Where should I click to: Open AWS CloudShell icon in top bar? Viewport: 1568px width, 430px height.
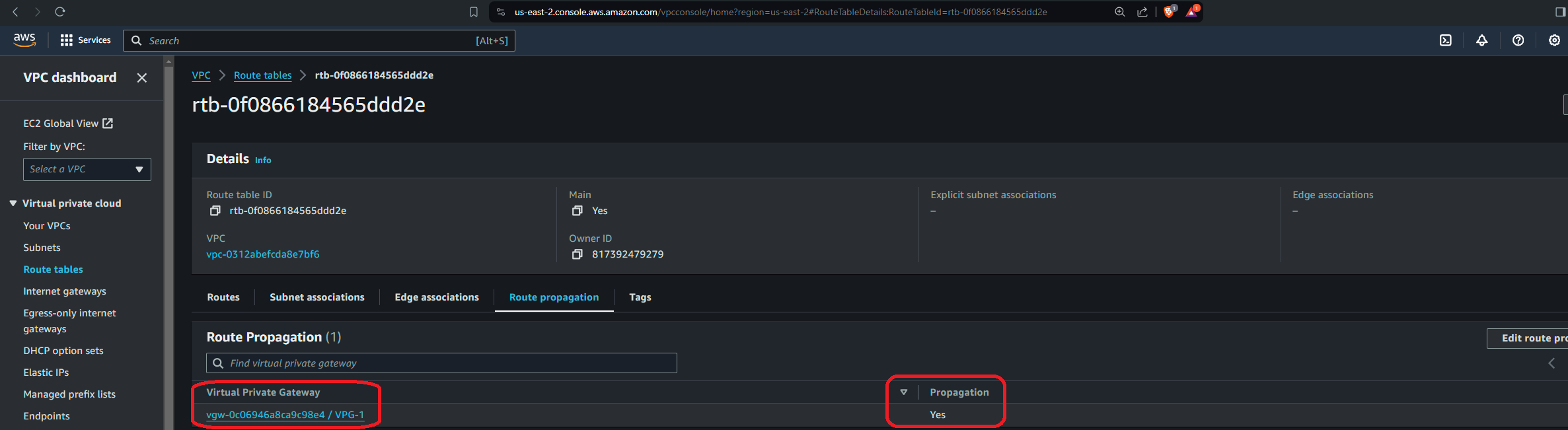point(1446,40)
